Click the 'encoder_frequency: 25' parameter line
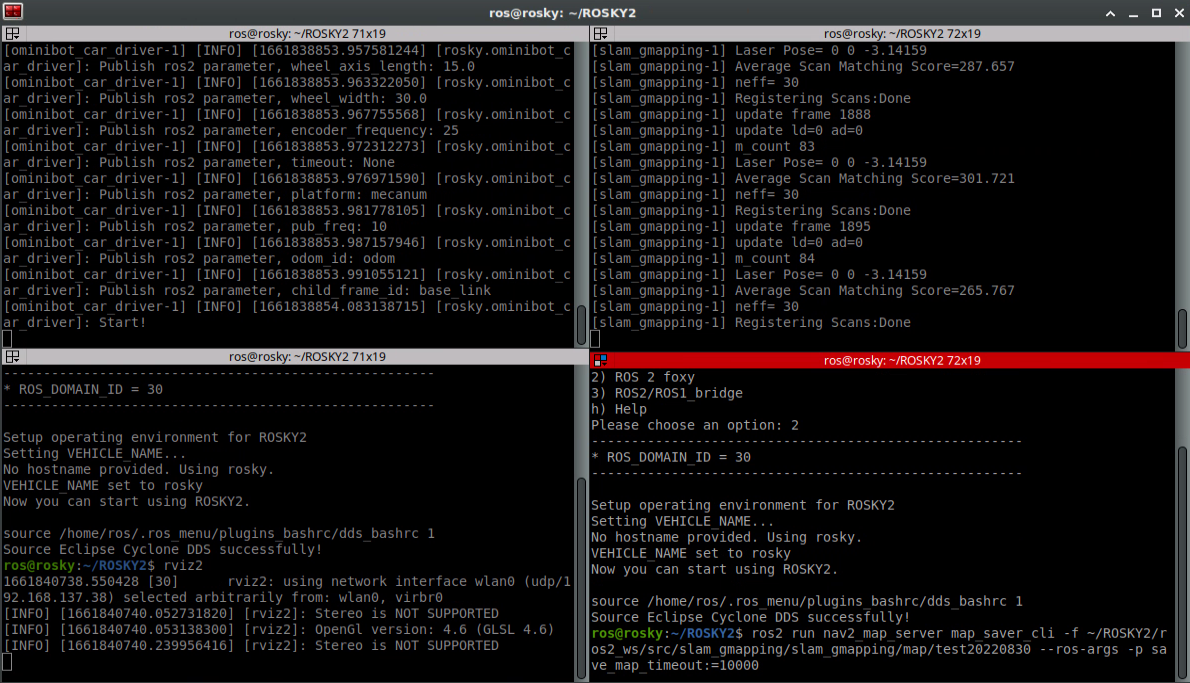This screenshot has height=683, width=1190. [x=231, y=131]
